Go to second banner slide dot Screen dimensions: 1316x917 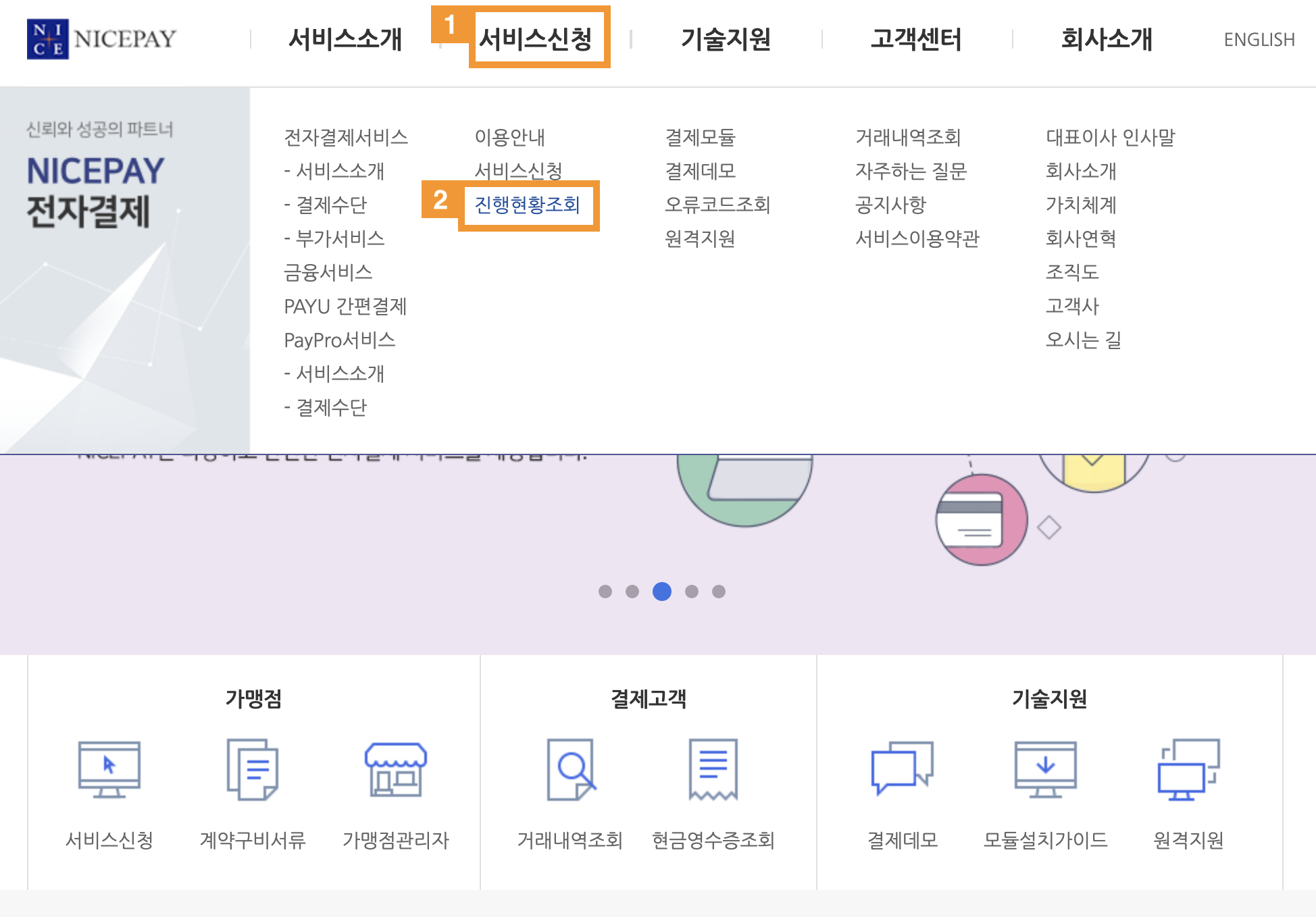point(632,592)
